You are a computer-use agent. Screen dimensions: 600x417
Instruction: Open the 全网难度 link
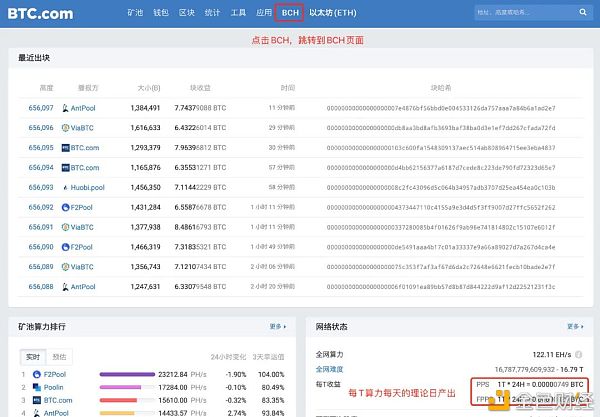tap(329, 369)
